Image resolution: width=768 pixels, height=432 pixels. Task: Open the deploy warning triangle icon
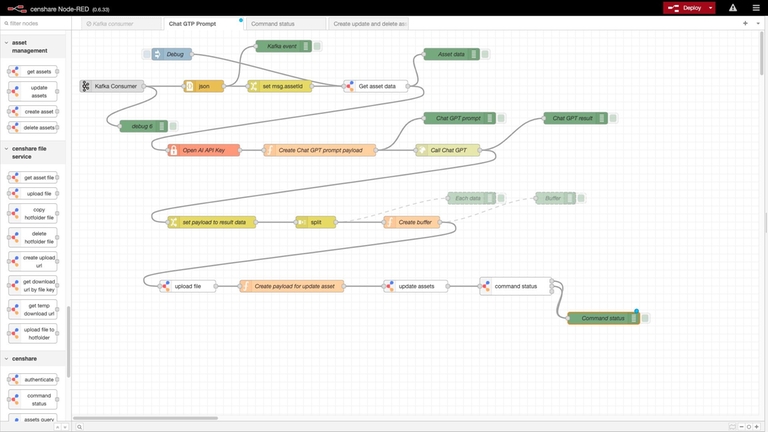[733, 8]
